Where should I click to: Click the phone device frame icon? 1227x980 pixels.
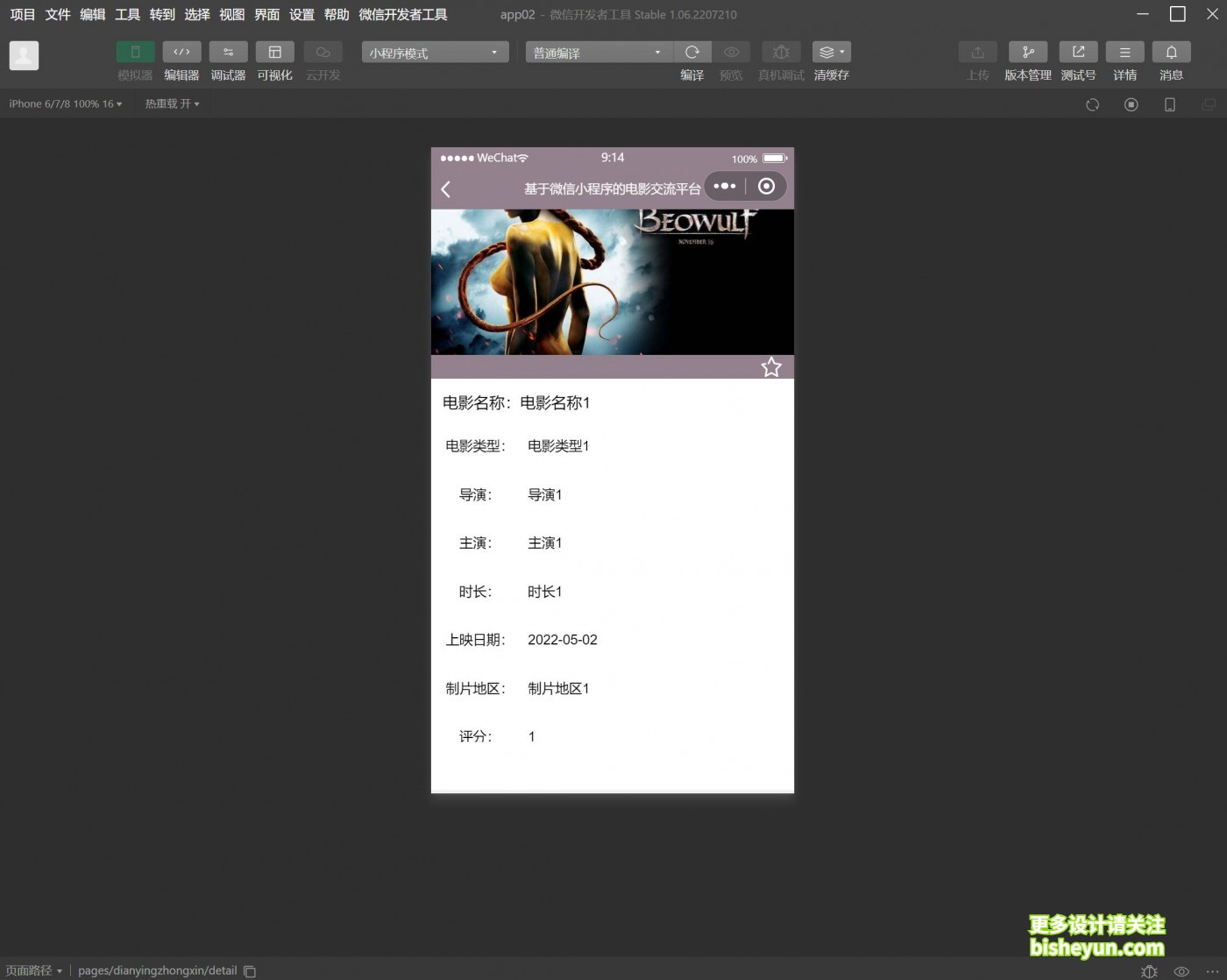[1169, 104]
